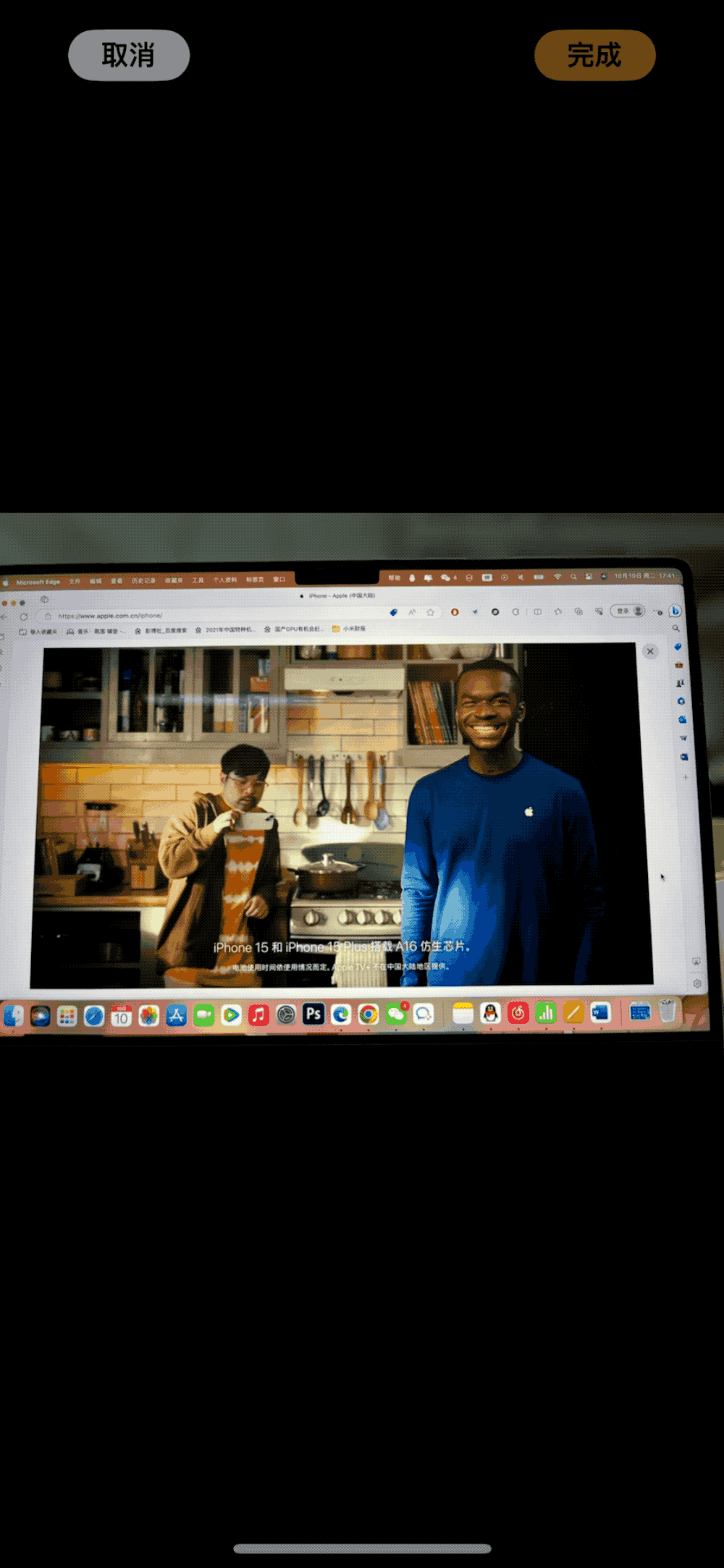Click Edge page refresh icon
Screen dimensions: 724x1568
click(x=23, y=616)
